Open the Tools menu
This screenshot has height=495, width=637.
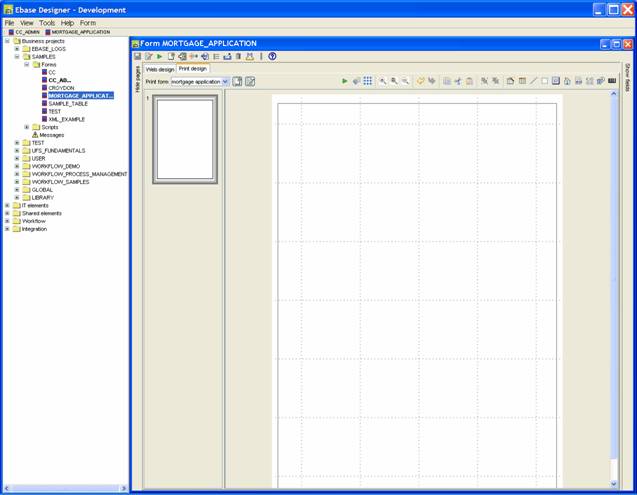(47, 22)
